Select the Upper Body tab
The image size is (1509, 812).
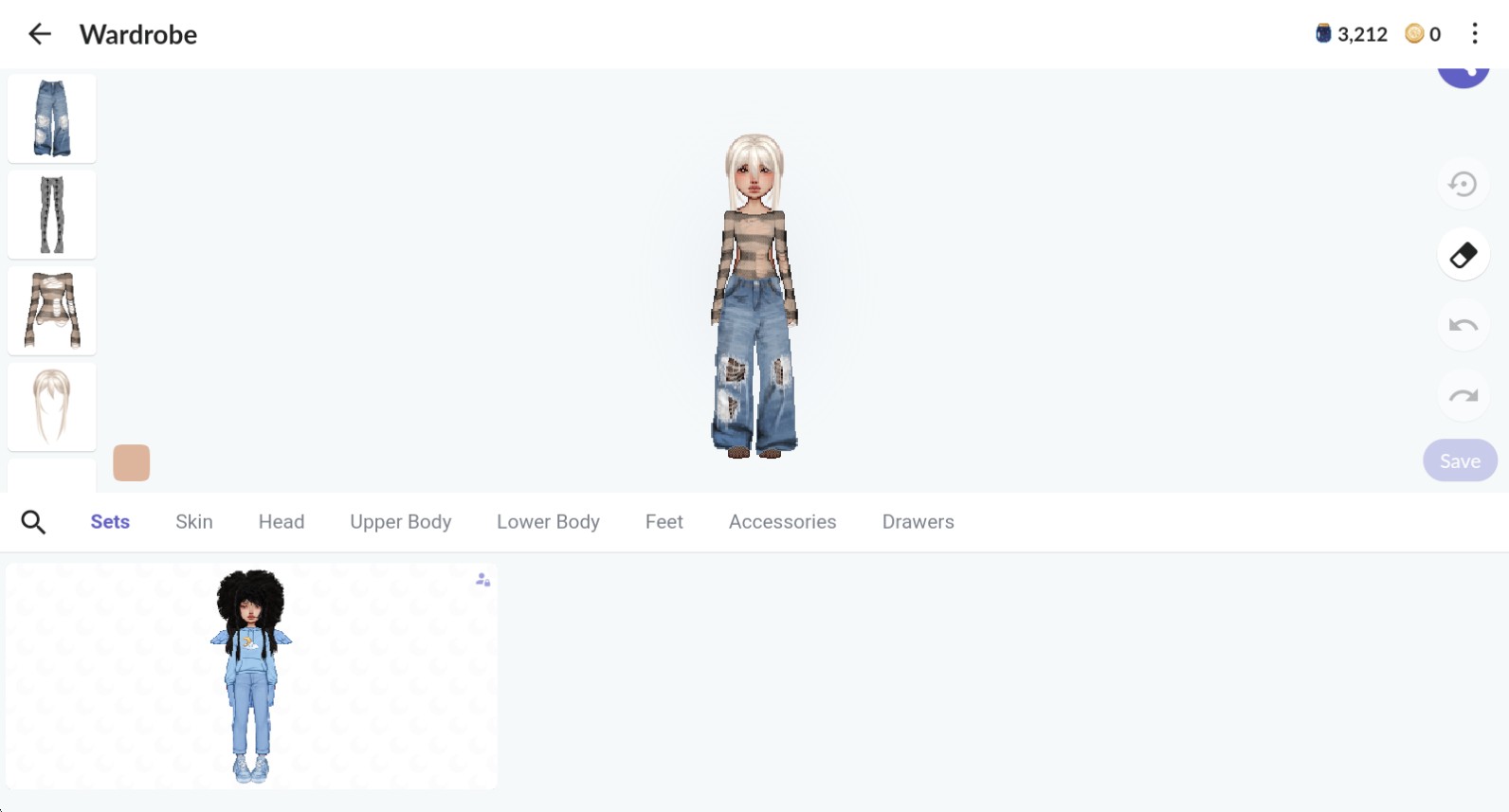400,522
